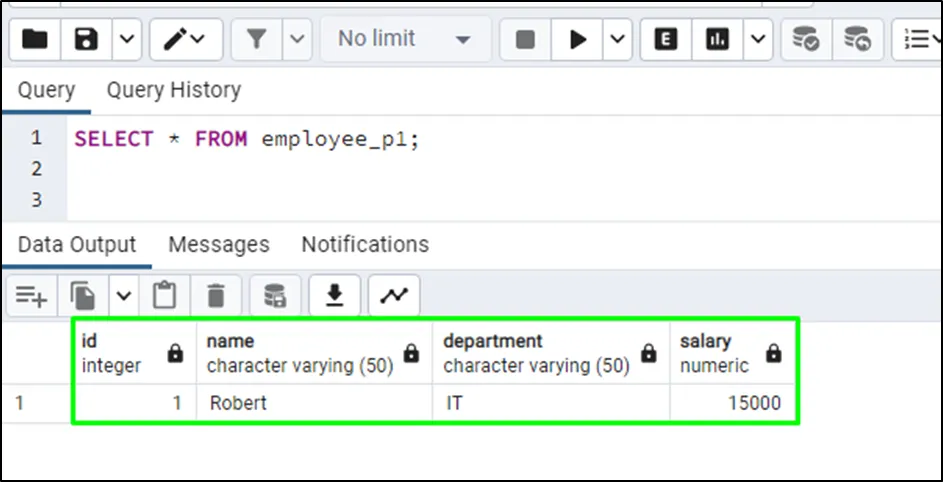Click the Explain Analyze chart icon

717,39
